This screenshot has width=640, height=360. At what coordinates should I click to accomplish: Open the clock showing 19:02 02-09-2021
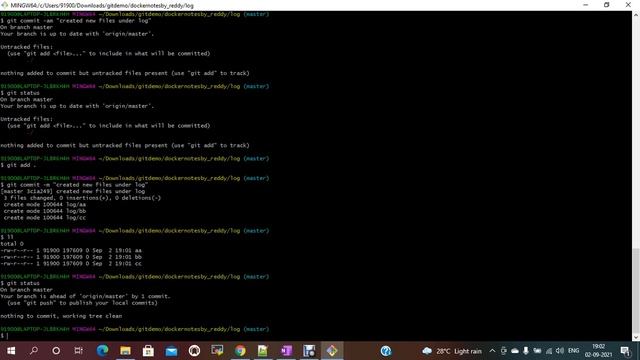(x=598, y=351)
